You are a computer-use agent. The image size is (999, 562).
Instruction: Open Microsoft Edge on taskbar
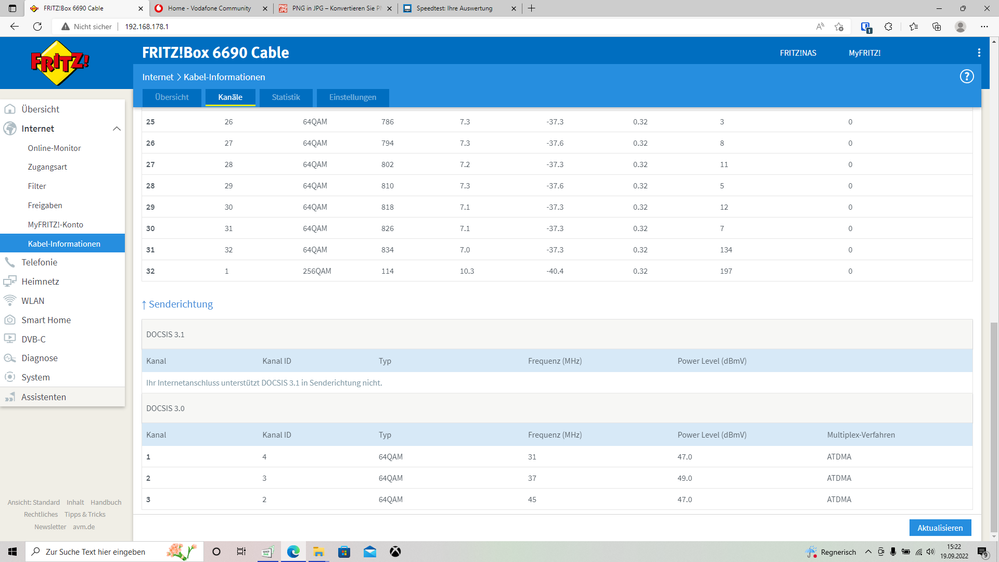pos(293,552)
